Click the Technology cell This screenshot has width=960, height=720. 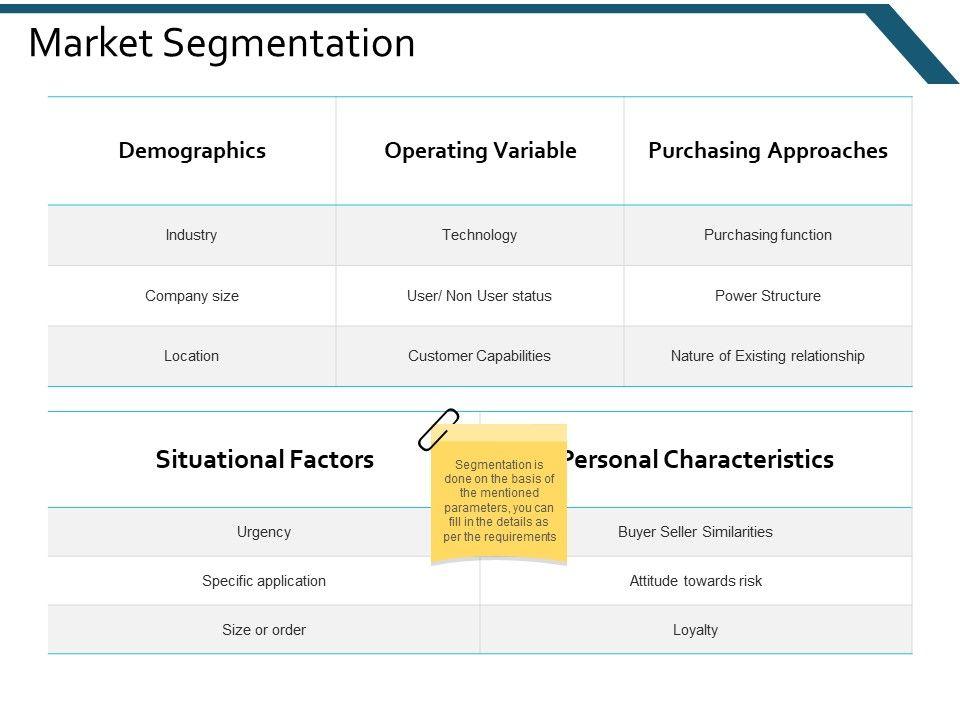pyautogui.click(x=480, y=235)
